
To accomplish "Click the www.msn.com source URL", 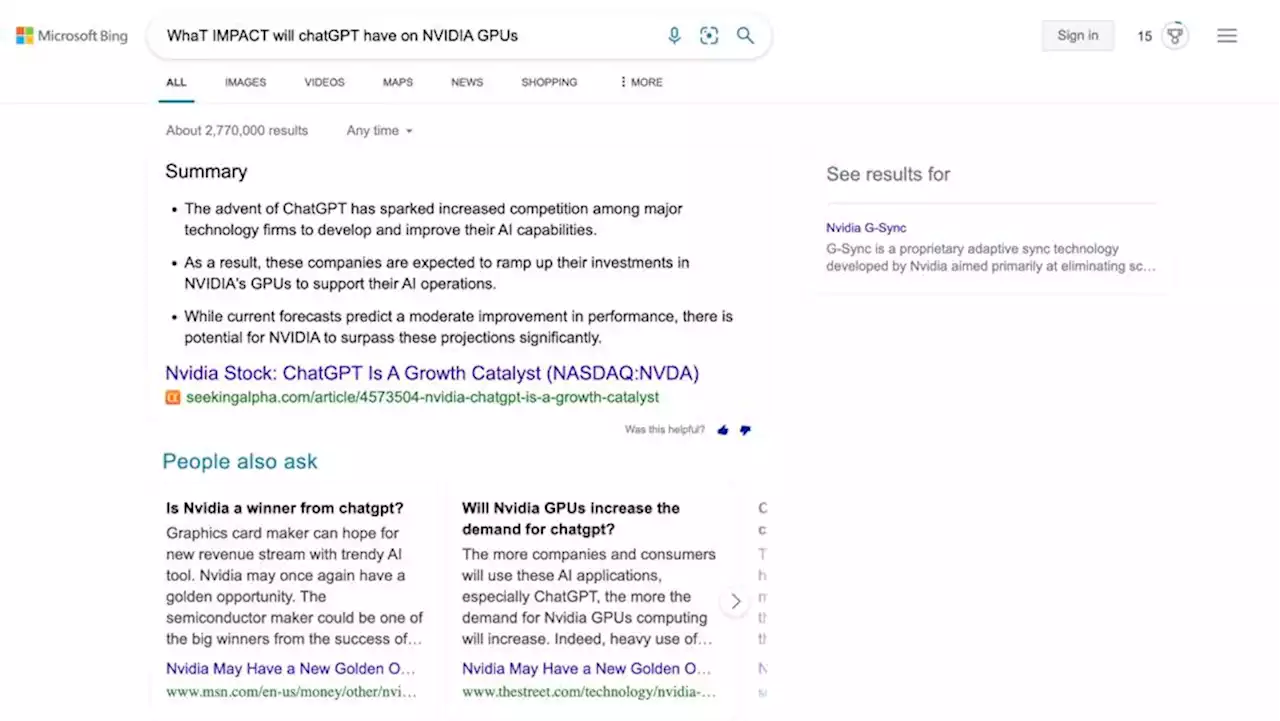I will 291,692.
